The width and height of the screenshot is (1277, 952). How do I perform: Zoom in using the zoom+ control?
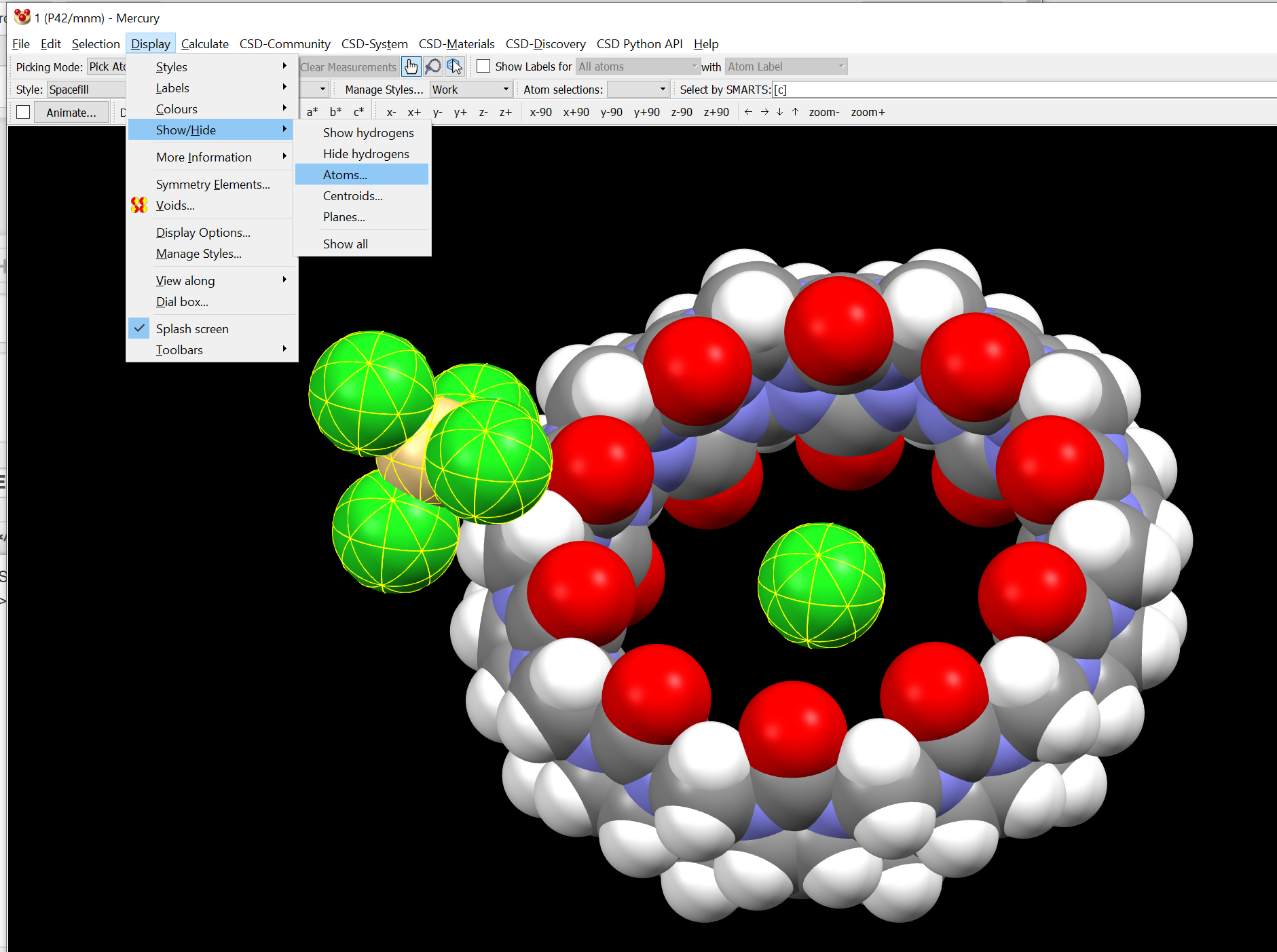click(868, 111)
